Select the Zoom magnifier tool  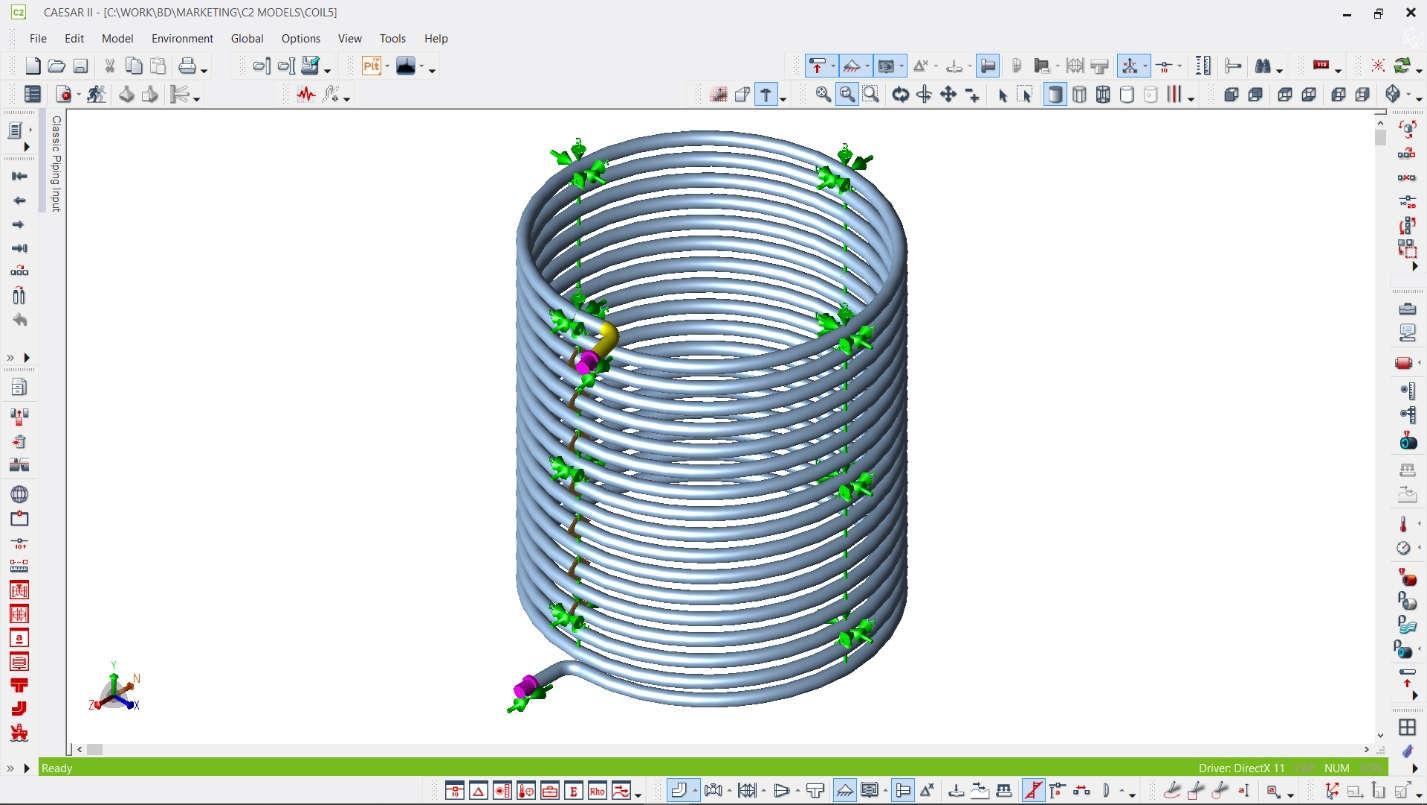(x=823, y=94)
